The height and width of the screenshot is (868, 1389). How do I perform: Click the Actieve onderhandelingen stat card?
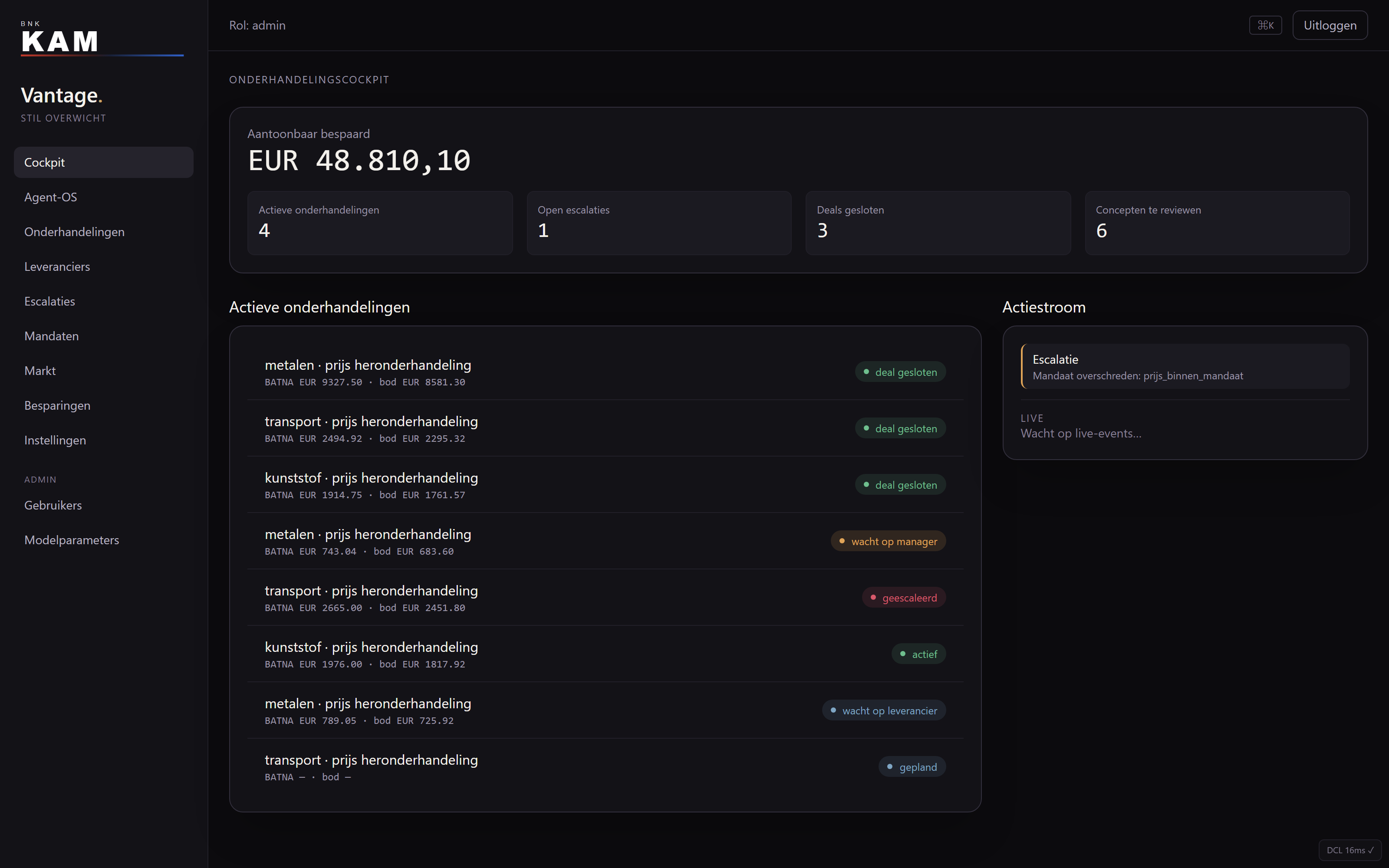(x=380, y=223)
